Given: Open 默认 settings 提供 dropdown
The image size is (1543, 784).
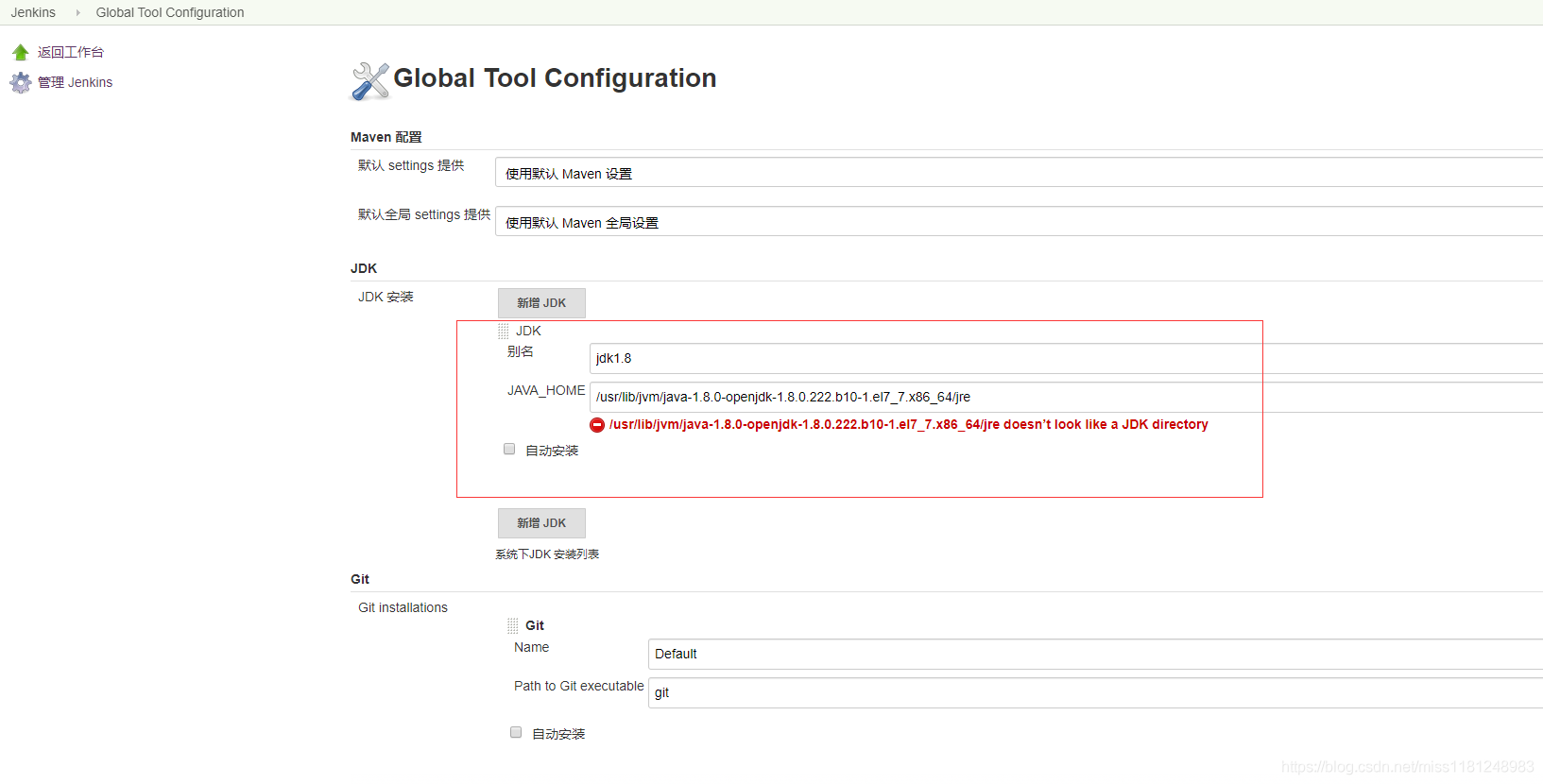Looking at the screenshot, I should click(x=1019, y=173).
